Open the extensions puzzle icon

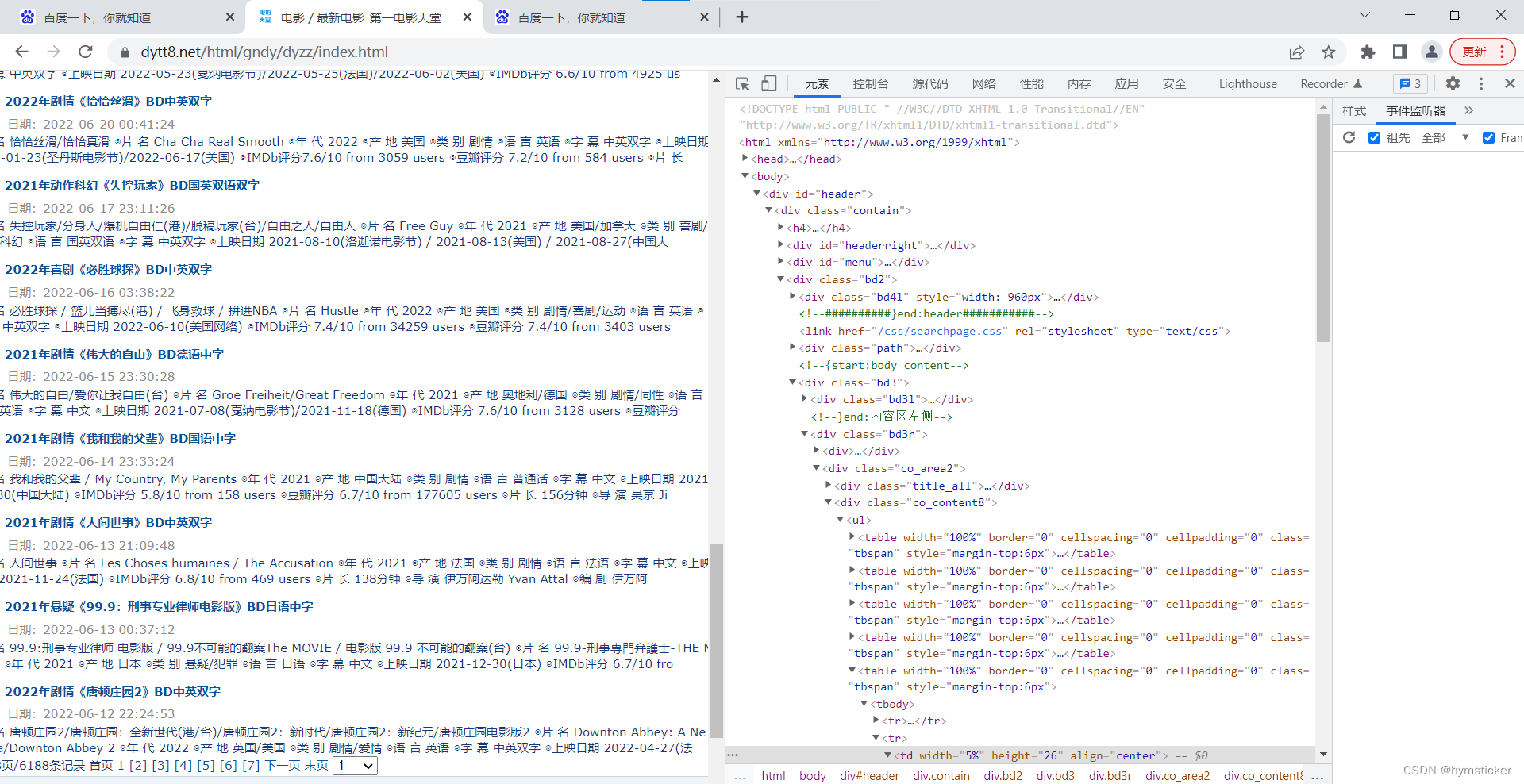coord(1368,52)
